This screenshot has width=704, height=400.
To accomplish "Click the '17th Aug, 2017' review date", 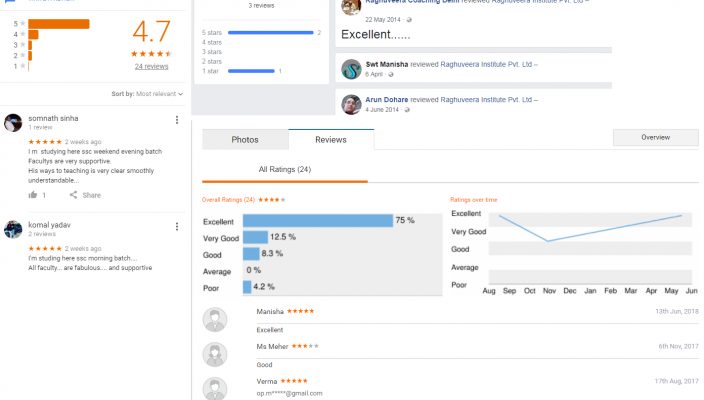I will 676,381.
